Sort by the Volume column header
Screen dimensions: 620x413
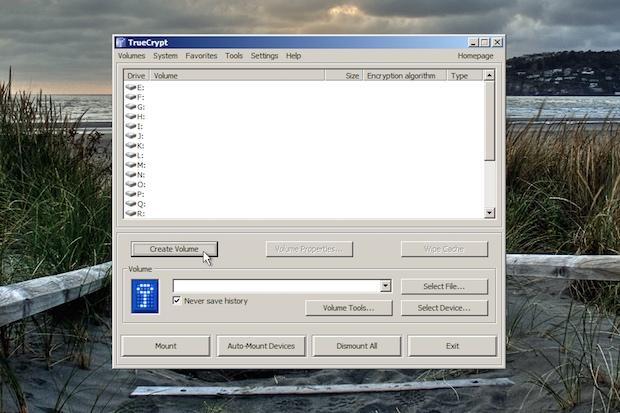[237, 76]
